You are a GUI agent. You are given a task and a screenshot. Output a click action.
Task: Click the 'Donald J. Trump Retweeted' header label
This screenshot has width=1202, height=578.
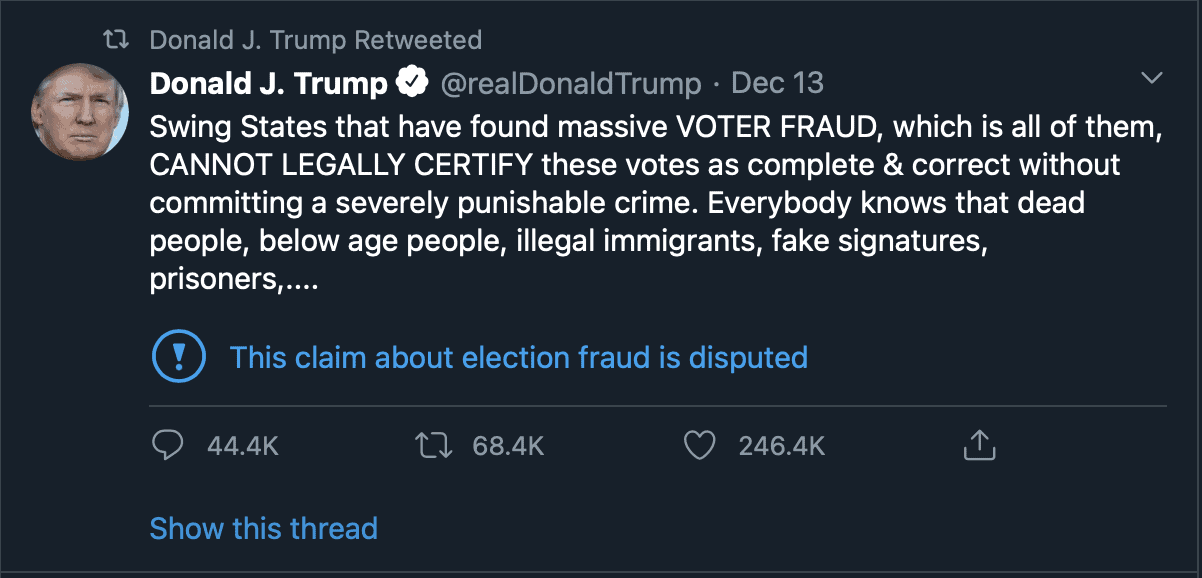pyautogui.click(x=316, y=39)
